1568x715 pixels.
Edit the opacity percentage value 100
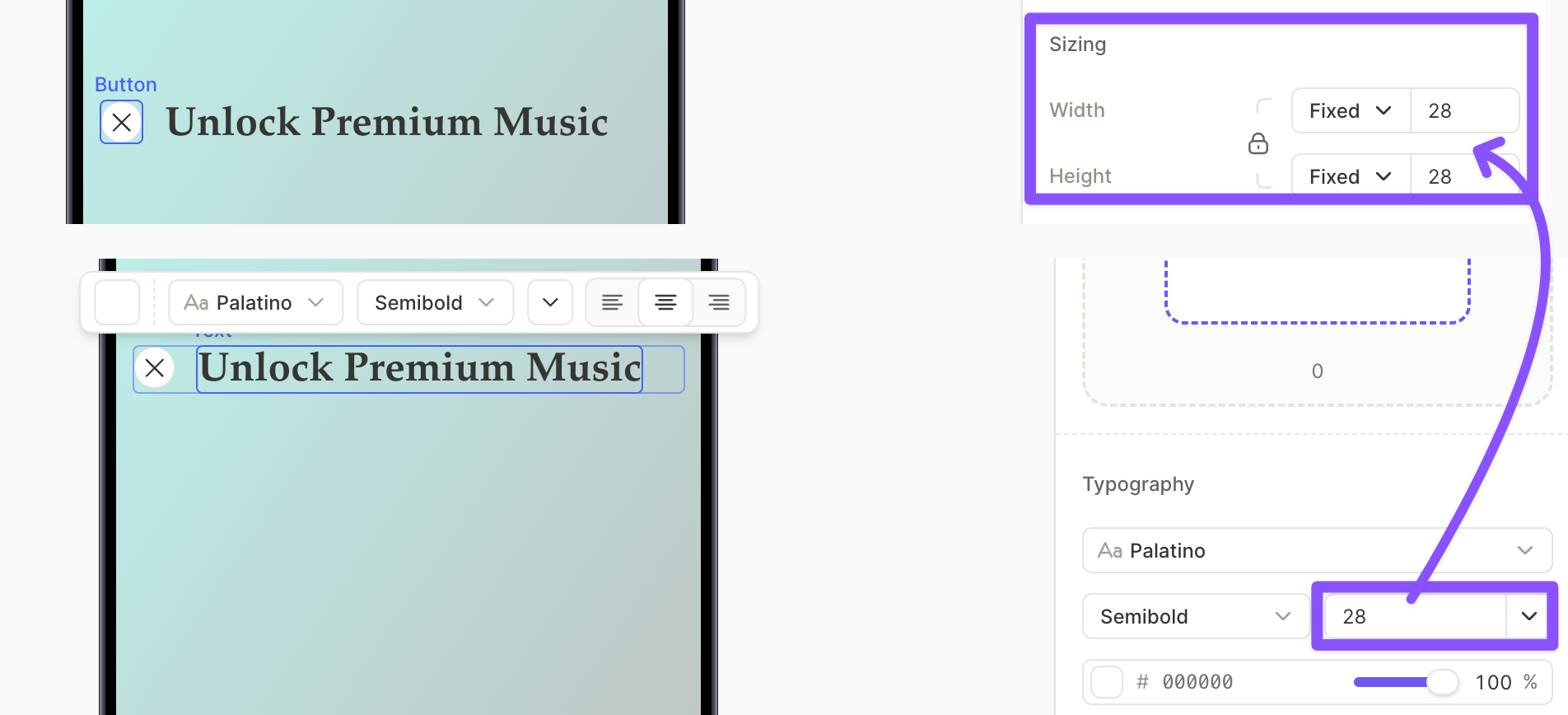pos(1492,682)
